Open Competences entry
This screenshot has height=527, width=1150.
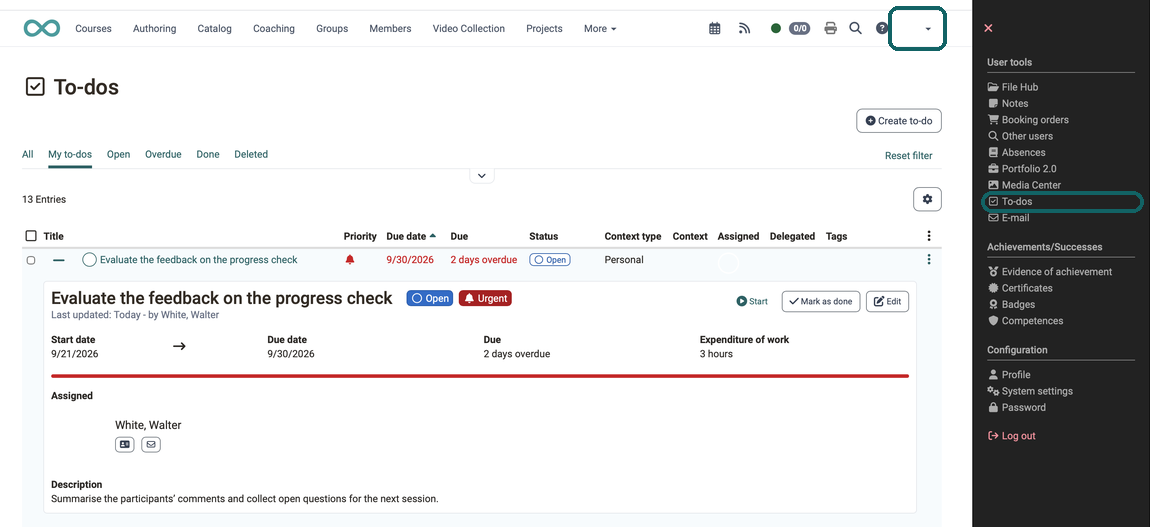coord(1025,320)
